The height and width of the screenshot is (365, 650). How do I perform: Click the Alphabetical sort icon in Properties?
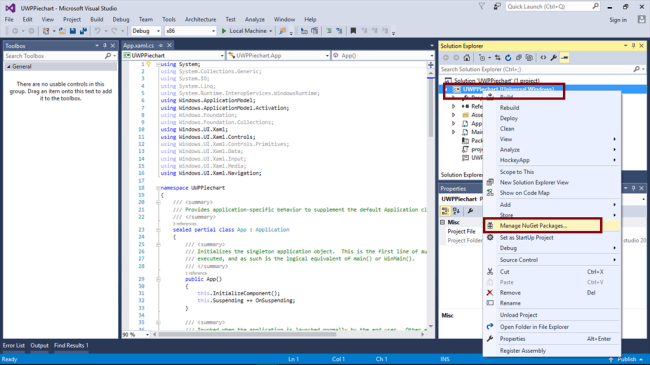point(456,211)
